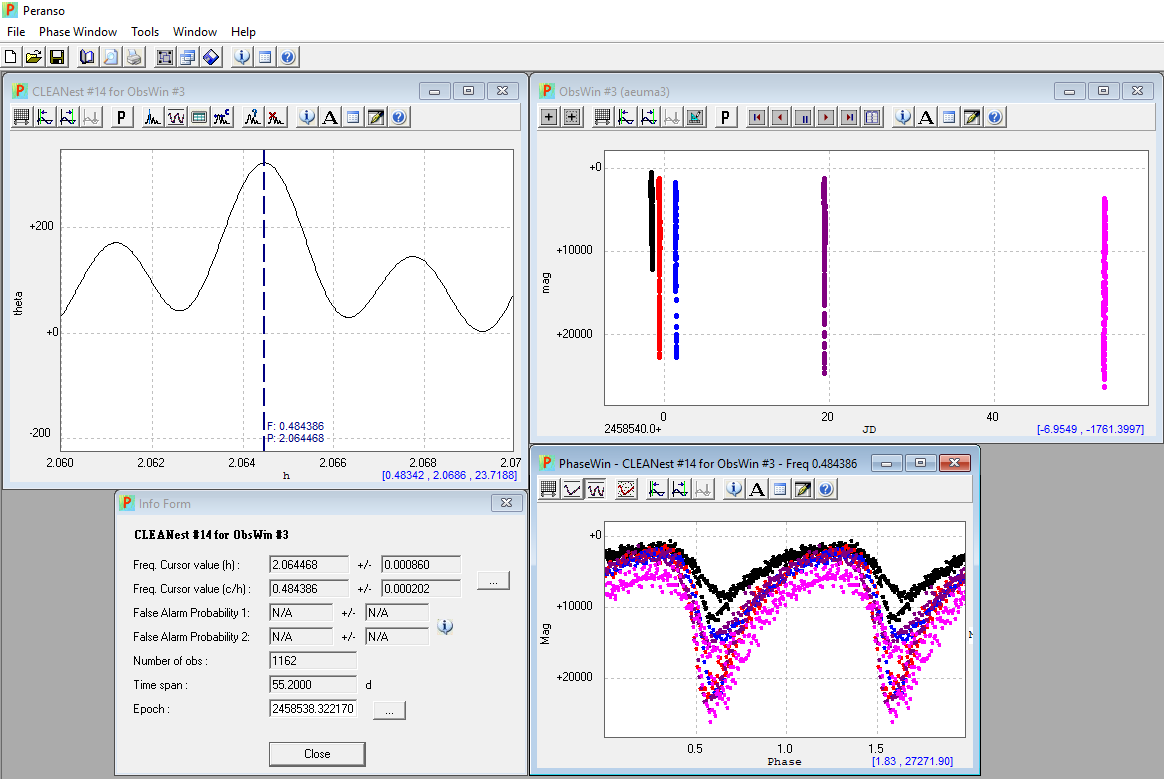Click the Save disk icon in main toolbar
The image size is (1164, 779).
57,57
